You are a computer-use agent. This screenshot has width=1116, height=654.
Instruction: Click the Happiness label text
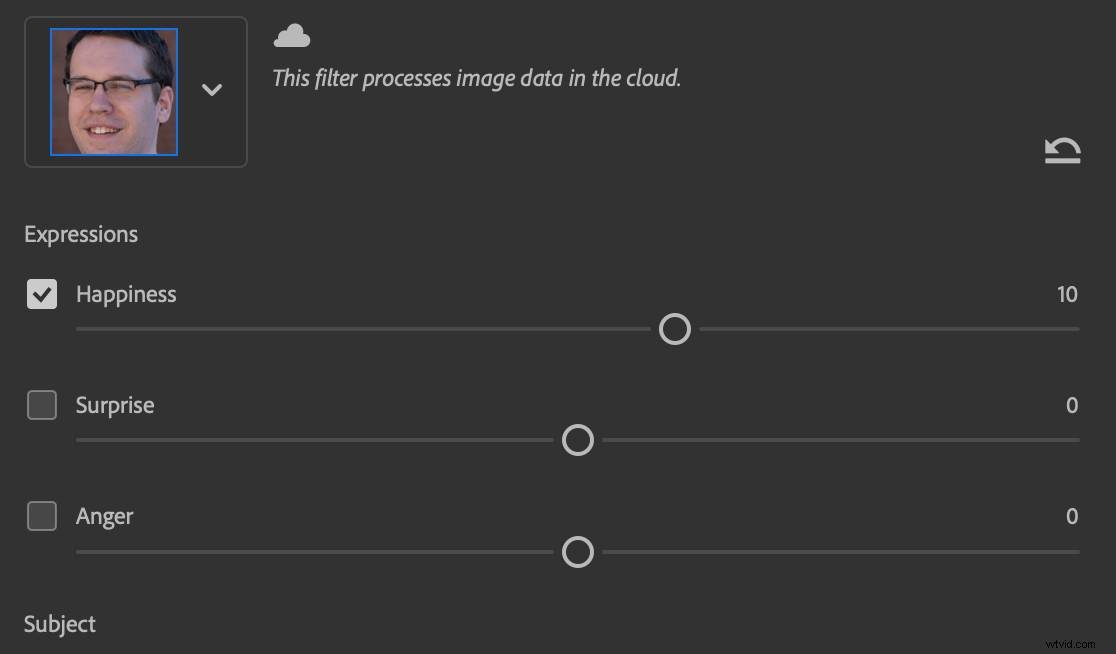coord(126,294)
